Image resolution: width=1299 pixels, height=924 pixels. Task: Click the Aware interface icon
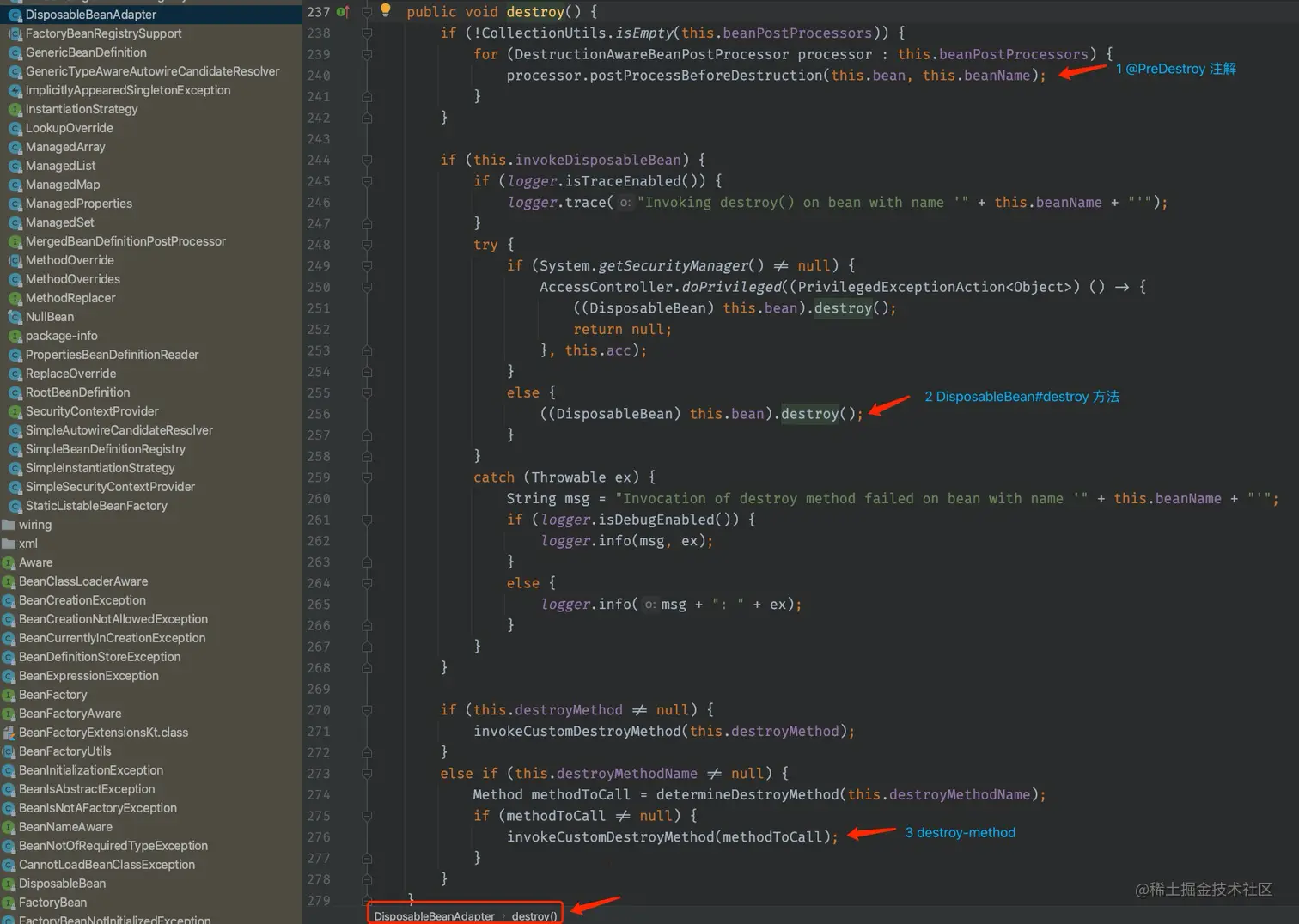pyautogui.click(x=9, y=562)
